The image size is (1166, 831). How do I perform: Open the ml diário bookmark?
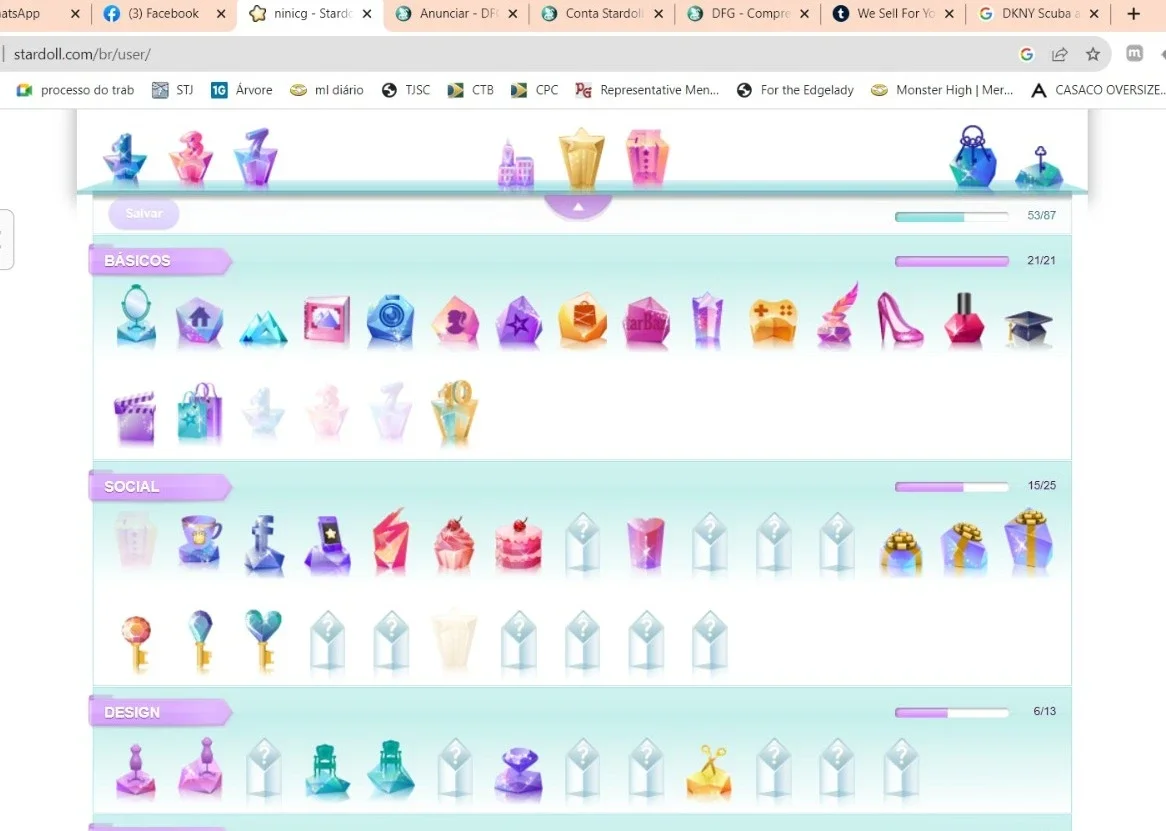point(326,90)
